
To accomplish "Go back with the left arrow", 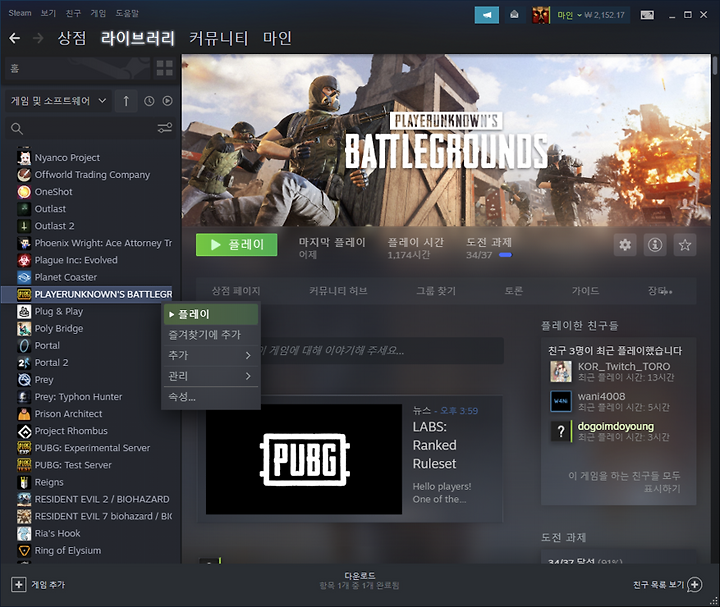I will pos(15,38).
